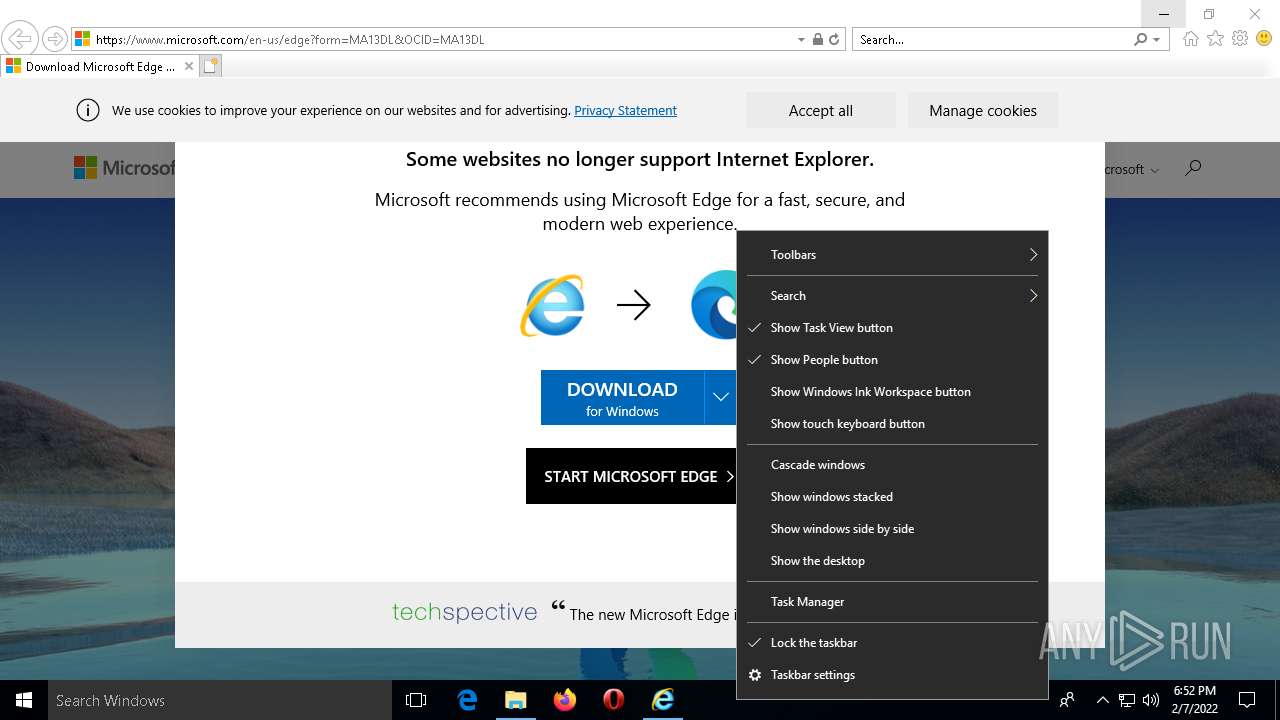Click the People icon in system tray
1280x720 pixels.
click(x=1067, y=700)
